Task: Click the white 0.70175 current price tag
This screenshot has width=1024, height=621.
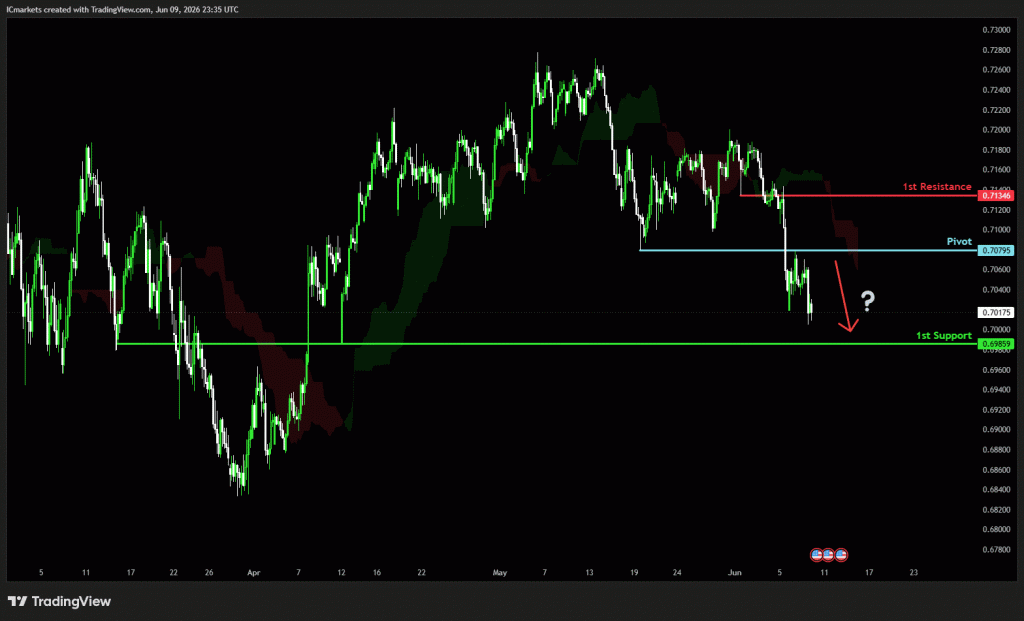Action: click(x=995, y=313)
